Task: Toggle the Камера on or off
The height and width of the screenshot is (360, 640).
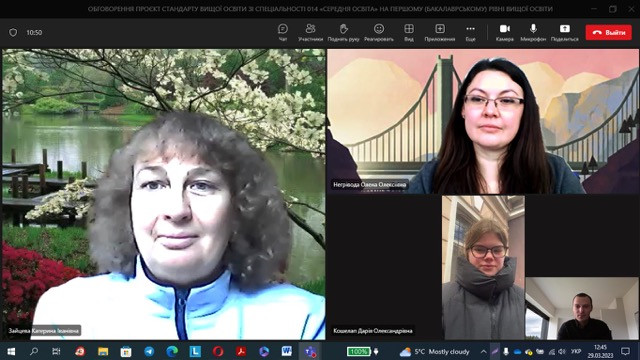Action: tap(504, 32)
